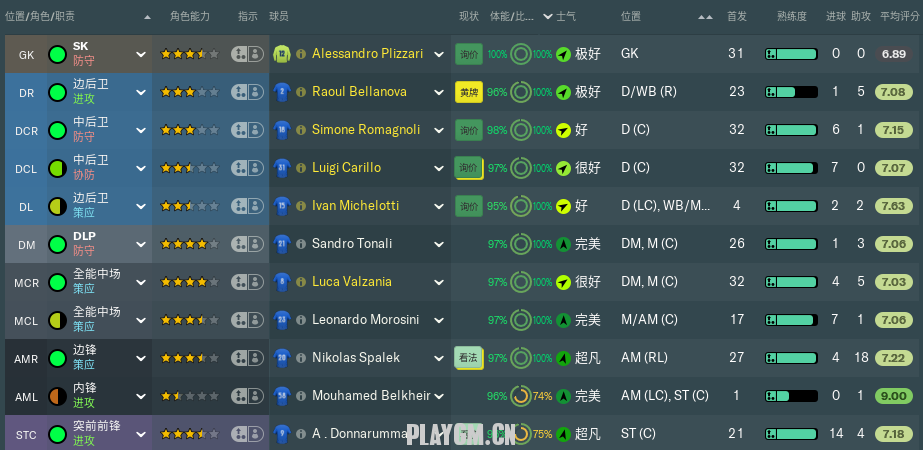This screenshot has width=923, height=450.
Task: Click Mouhamed Belkheir's match sharpness circle
Action: (520, 396)
